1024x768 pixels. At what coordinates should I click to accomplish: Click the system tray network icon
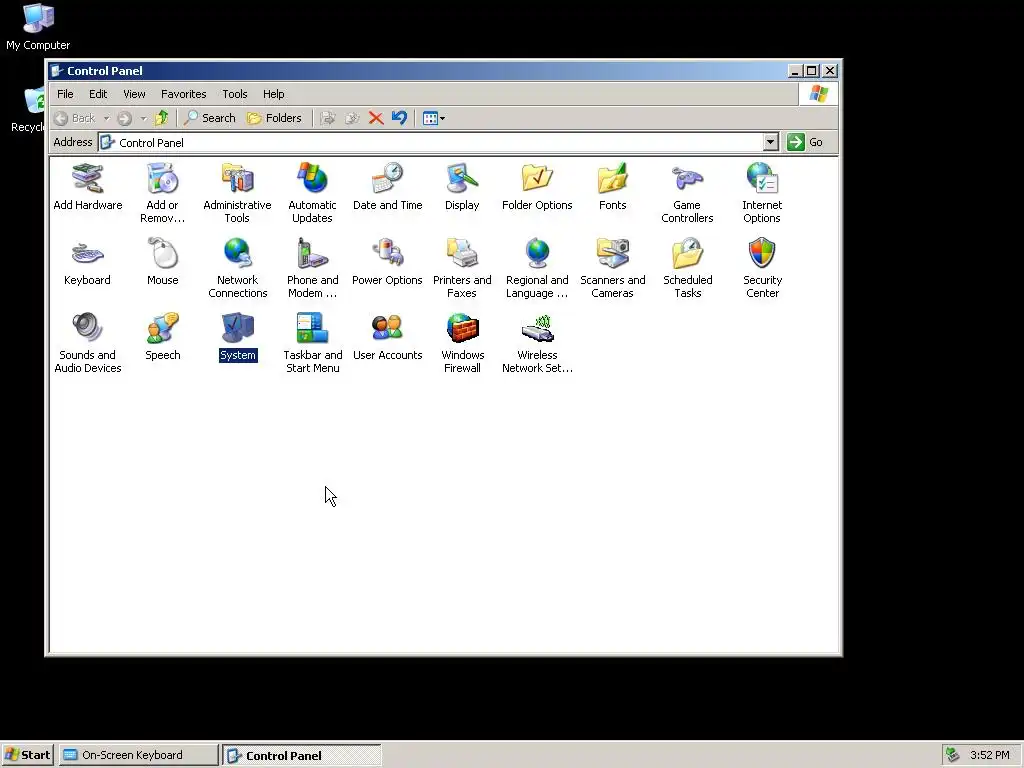(x=953, y=755)
